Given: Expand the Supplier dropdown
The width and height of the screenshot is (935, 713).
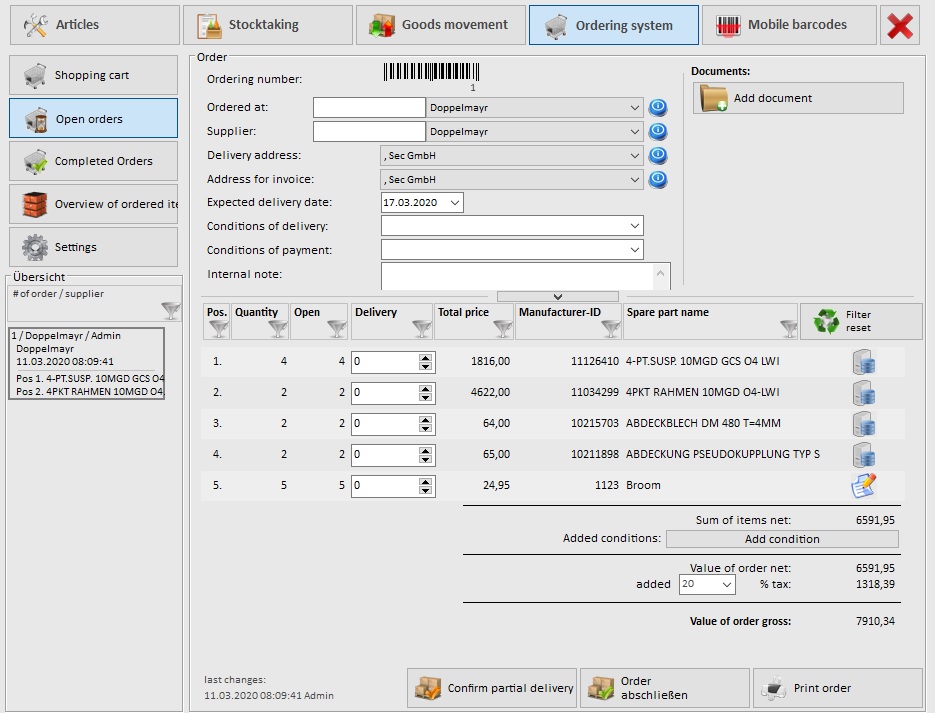Looking at the screenshot, I should (x=635, y=132).
